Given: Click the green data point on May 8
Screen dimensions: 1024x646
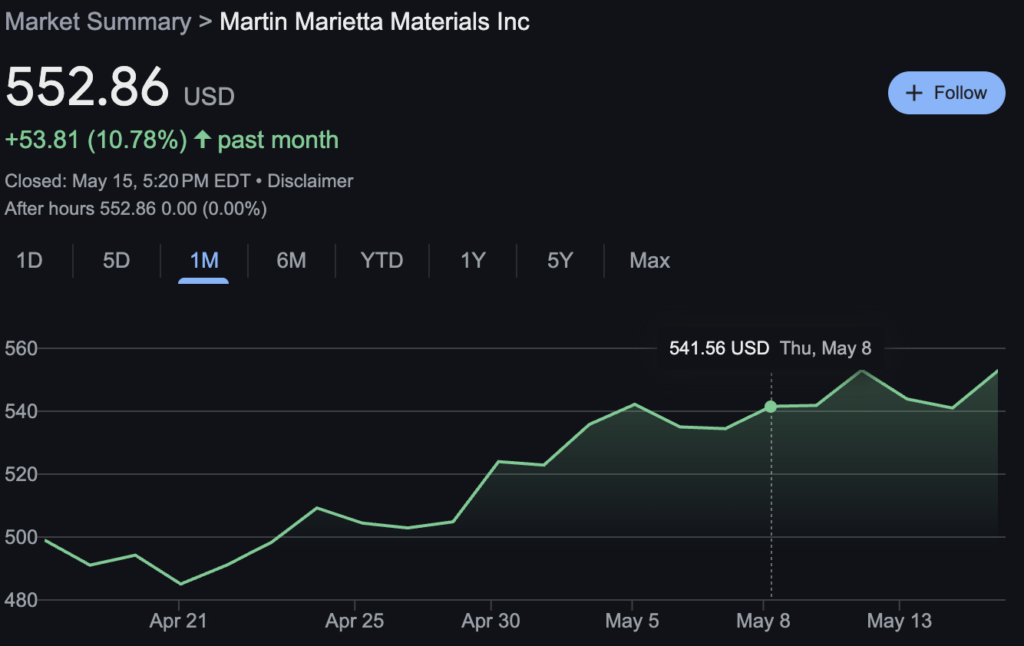Looking at the screenshot, I should tap(771, 407).
